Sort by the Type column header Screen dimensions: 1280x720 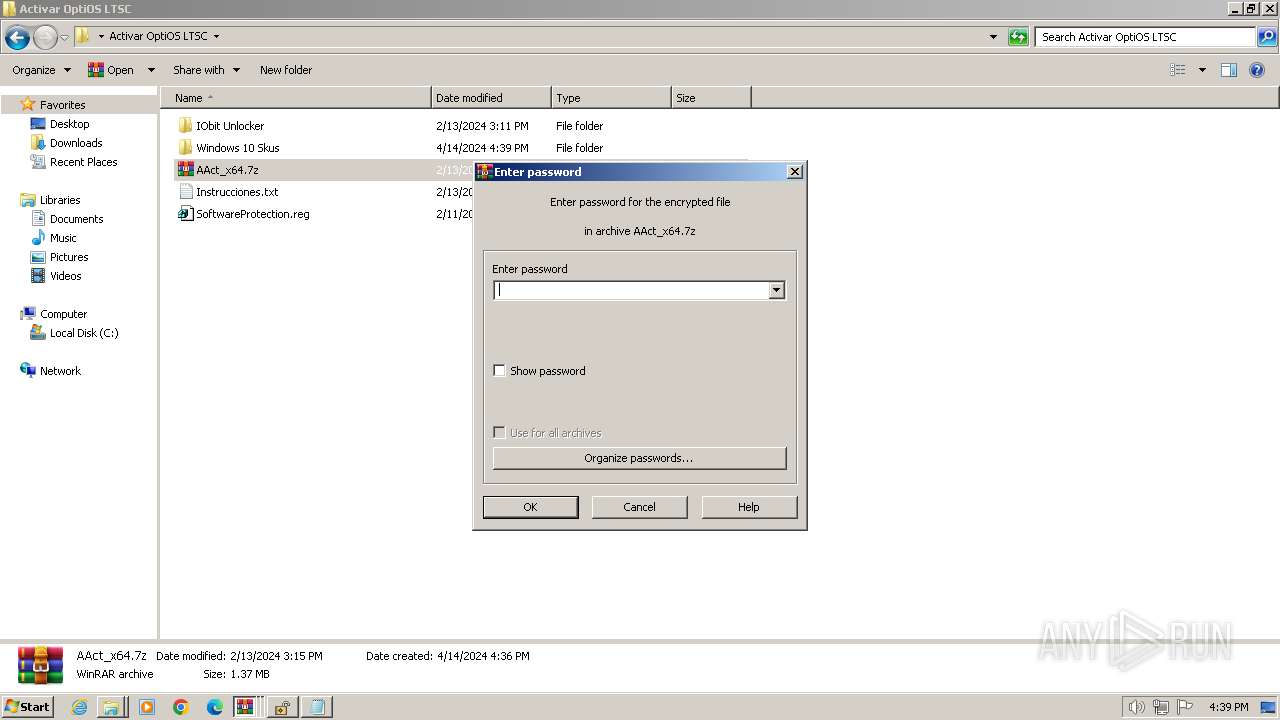(611, 98)
